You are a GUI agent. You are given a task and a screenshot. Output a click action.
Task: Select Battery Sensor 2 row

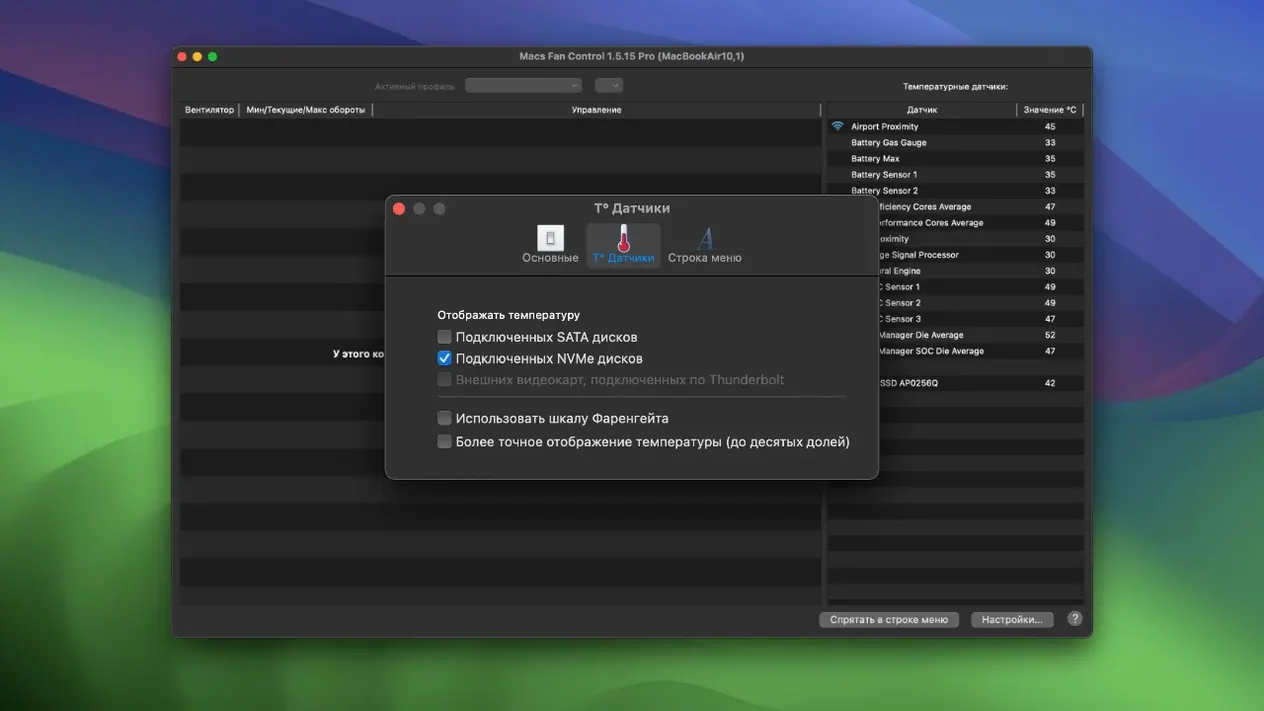956,190
